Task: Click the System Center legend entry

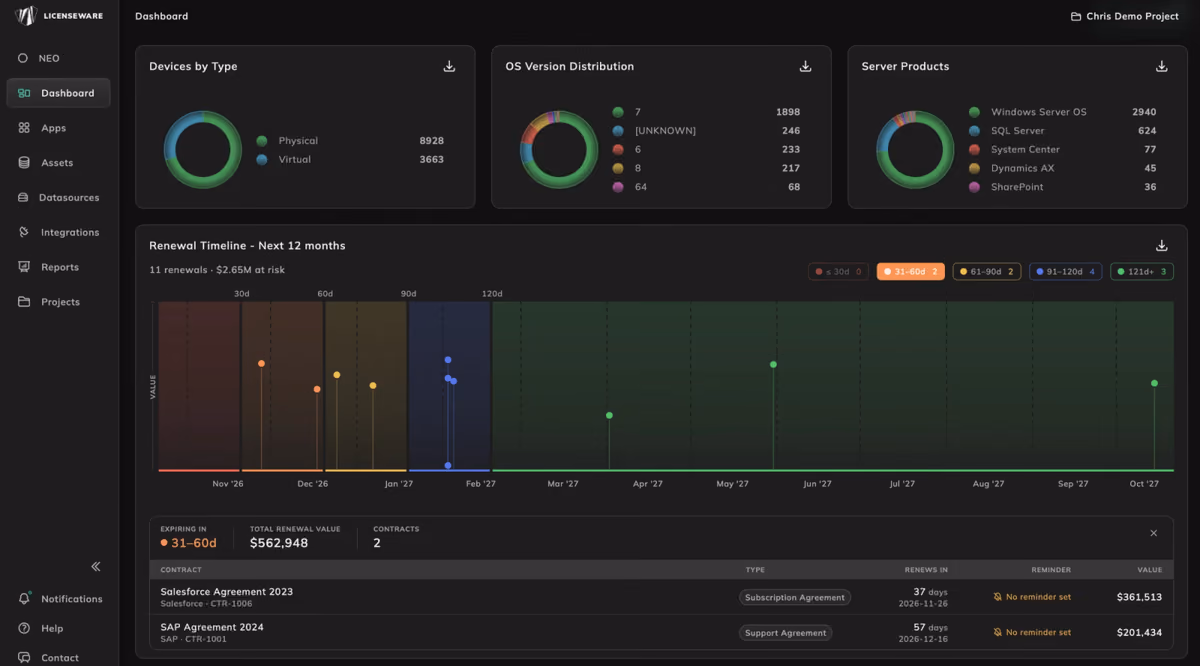Action: coord(1062,149)
